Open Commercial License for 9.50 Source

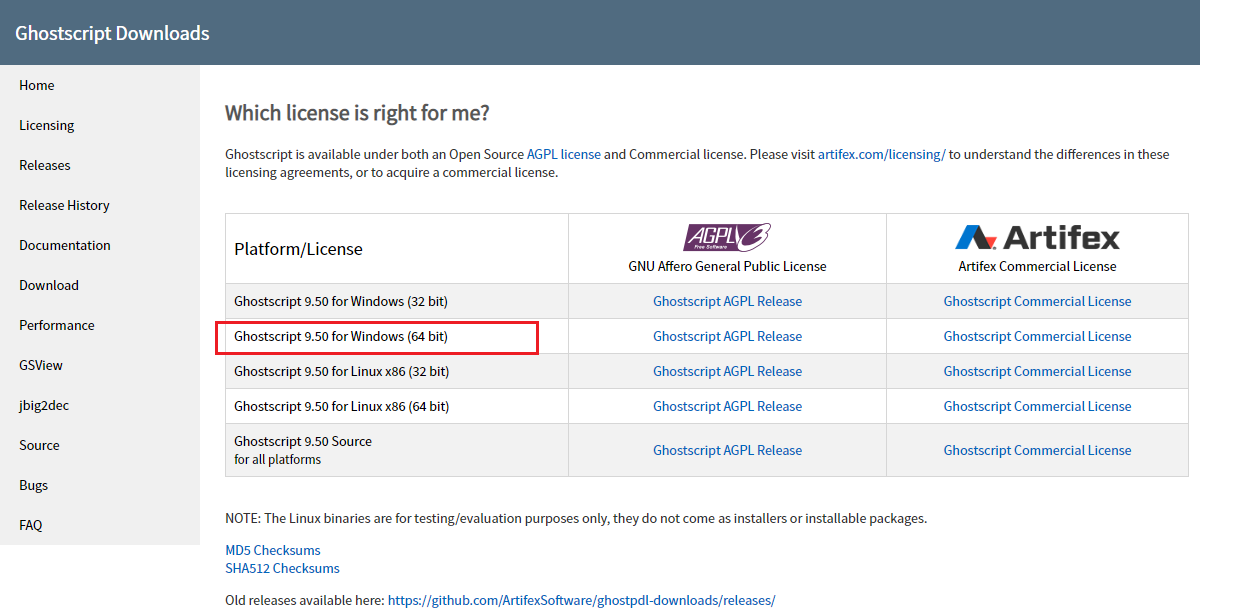point(1037,450)
